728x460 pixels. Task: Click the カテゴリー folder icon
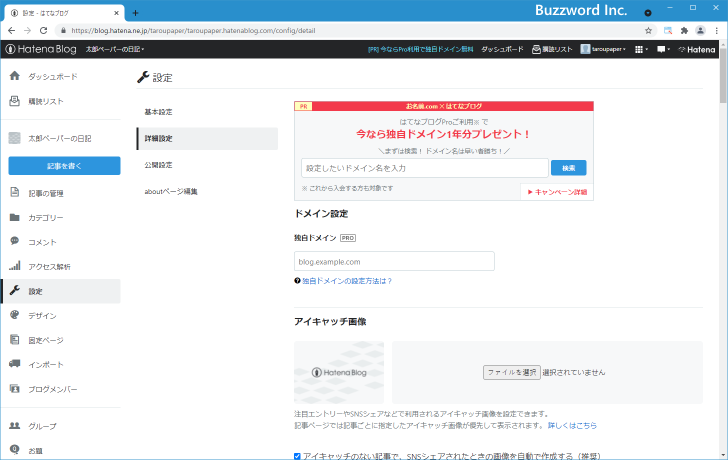15,217
